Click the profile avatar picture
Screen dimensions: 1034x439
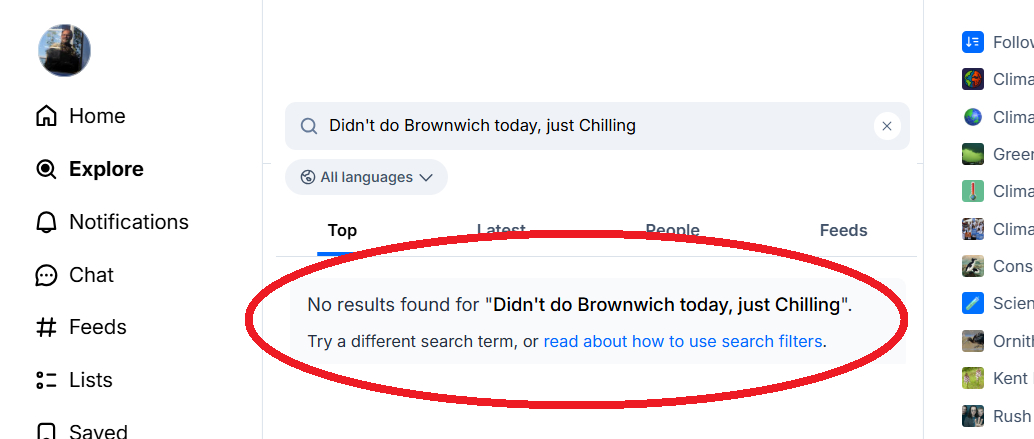65,50
